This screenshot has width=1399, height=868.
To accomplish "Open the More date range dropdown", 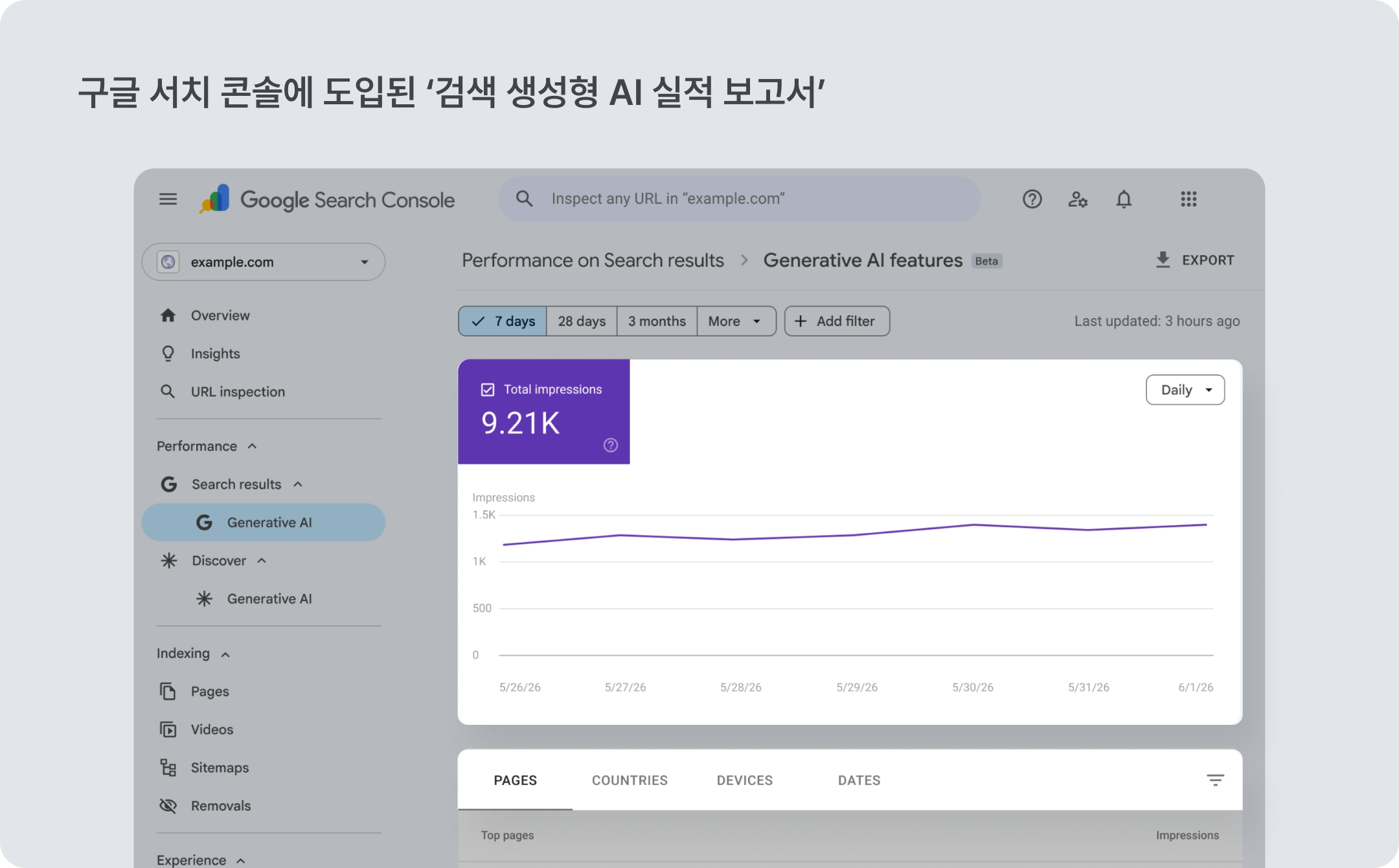I will 736,321.
